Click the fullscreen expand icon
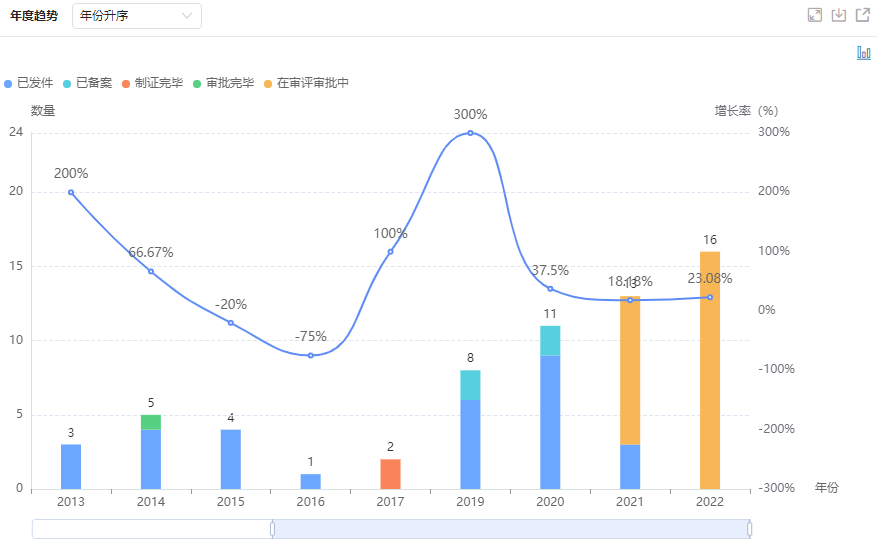 (815, 15)
